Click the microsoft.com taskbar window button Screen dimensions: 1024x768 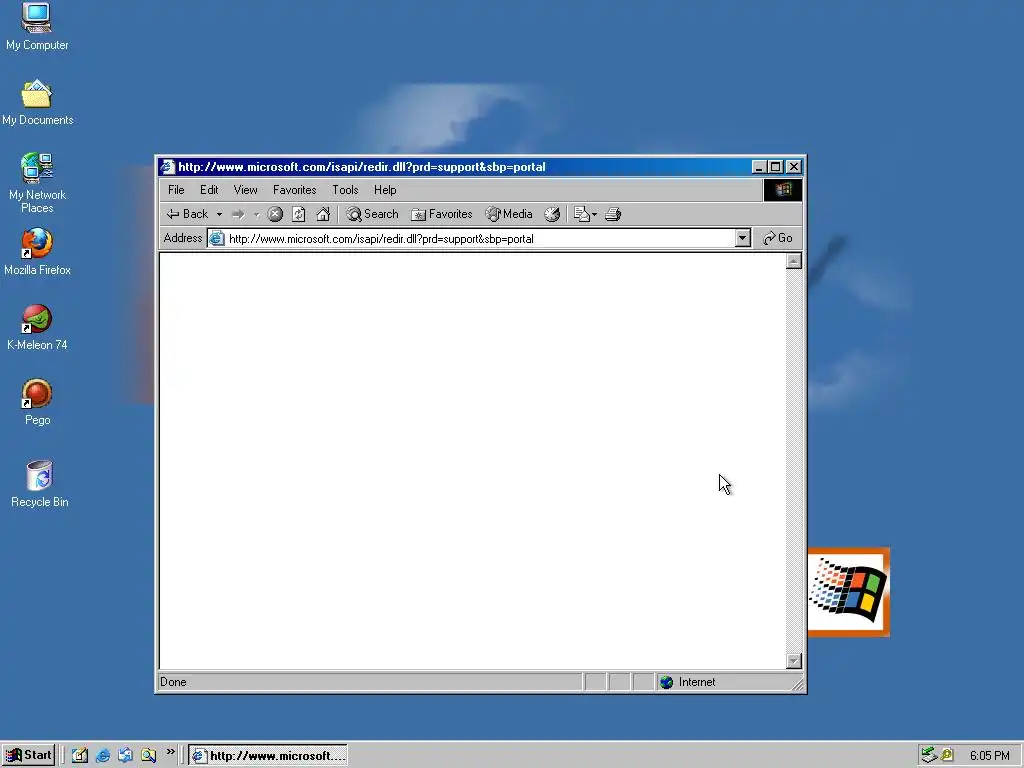point(268,756)
